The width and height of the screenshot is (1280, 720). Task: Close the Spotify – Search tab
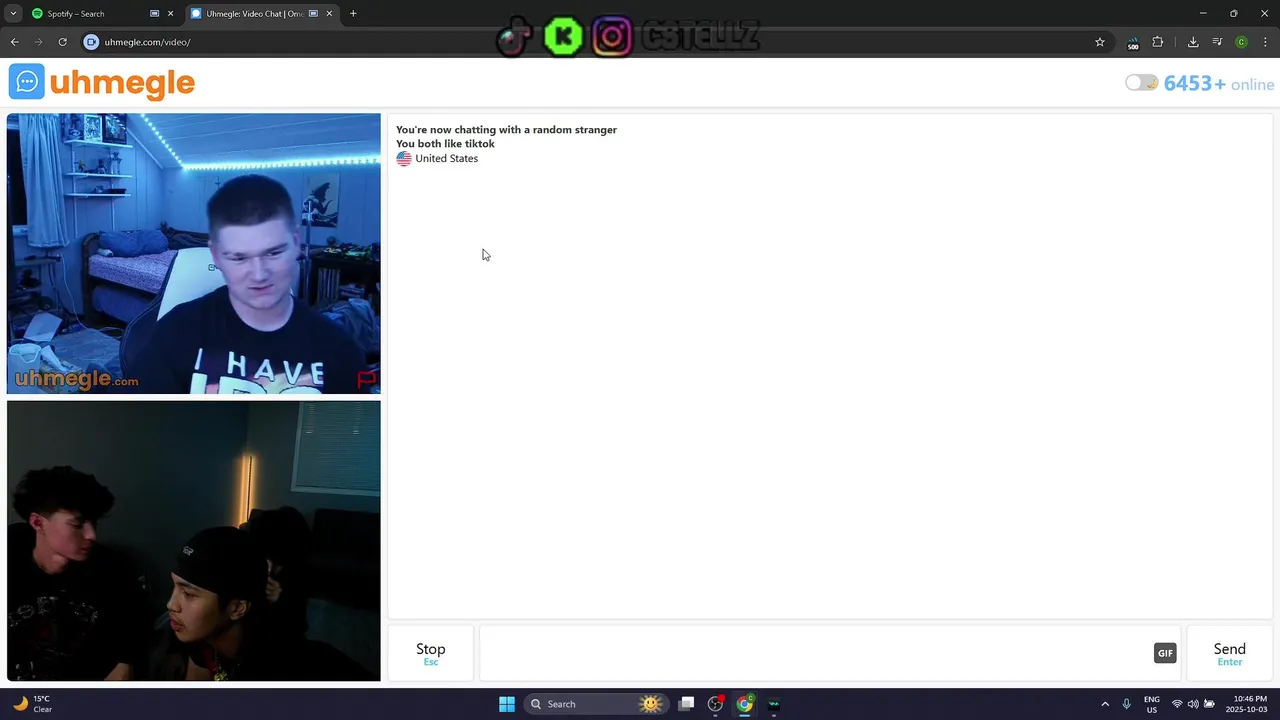pyautogui.click(x=170, y=14)
